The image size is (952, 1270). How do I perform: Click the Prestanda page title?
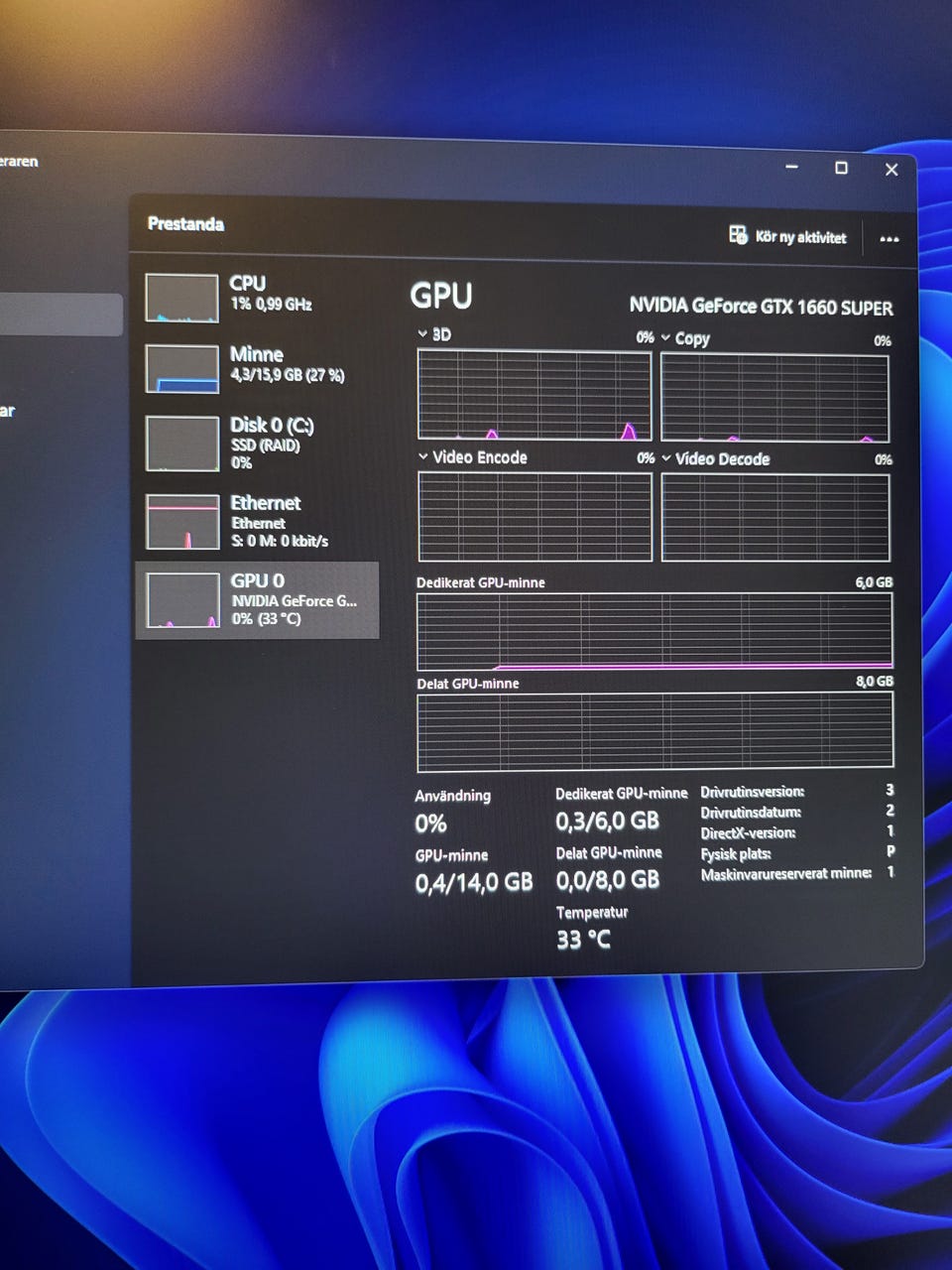click(x=185, y=224)
